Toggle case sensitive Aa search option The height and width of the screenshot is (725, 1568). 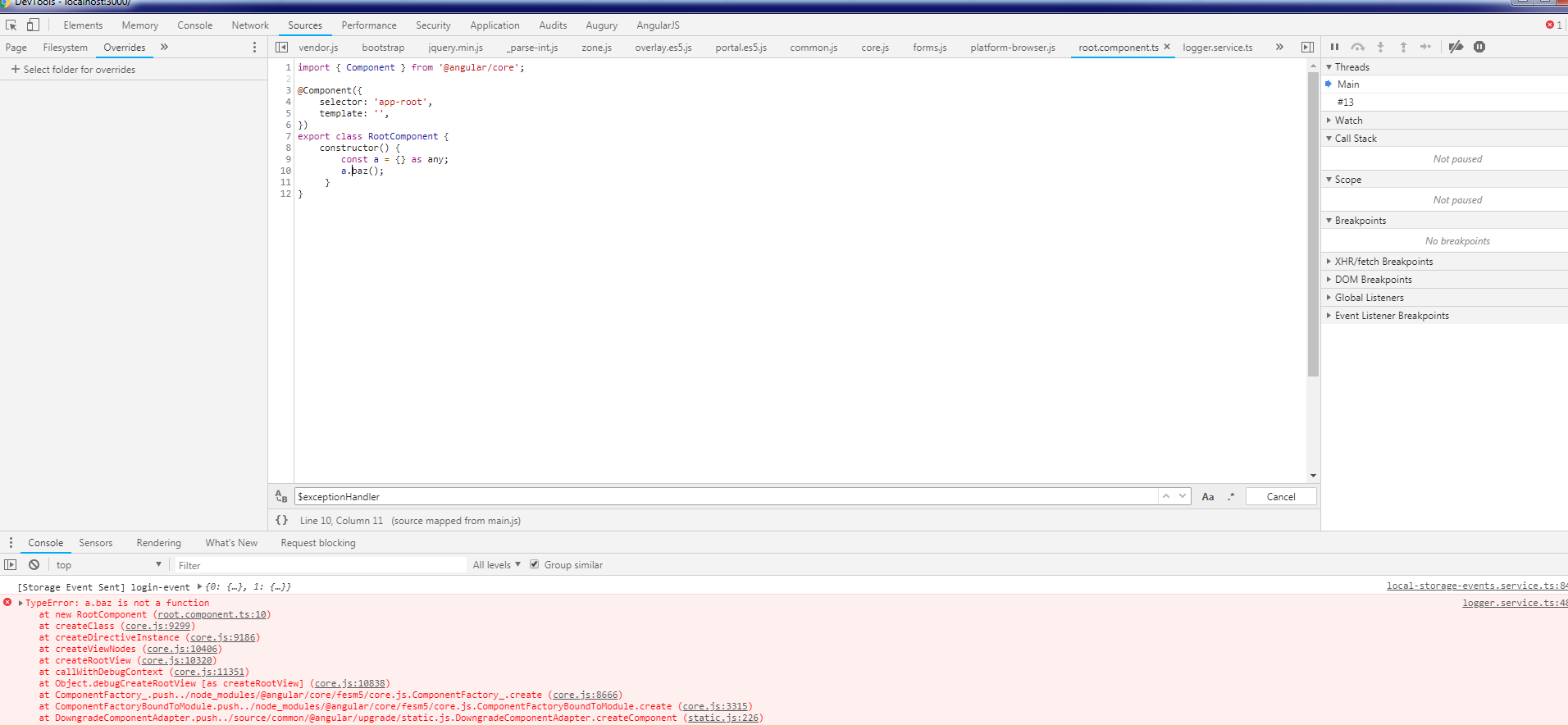click(x=1208, y=496)
